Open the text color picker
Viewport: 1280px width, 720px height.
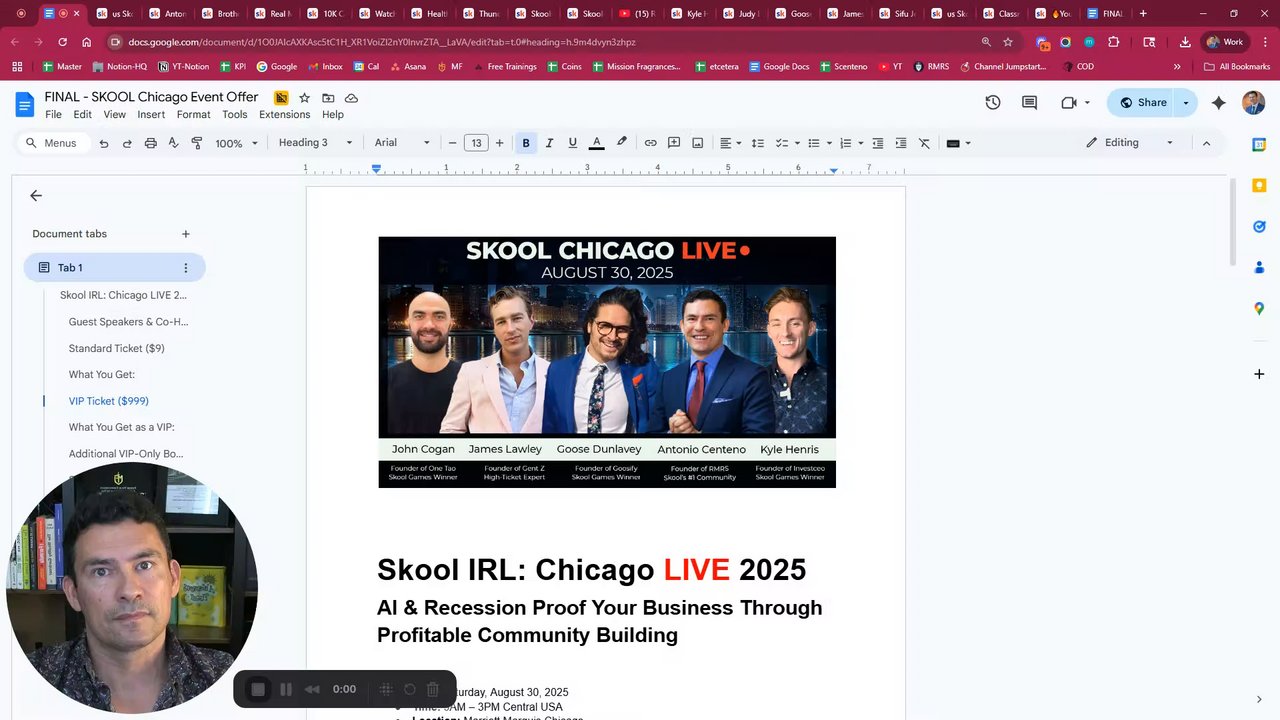click(x=597, y=143)
